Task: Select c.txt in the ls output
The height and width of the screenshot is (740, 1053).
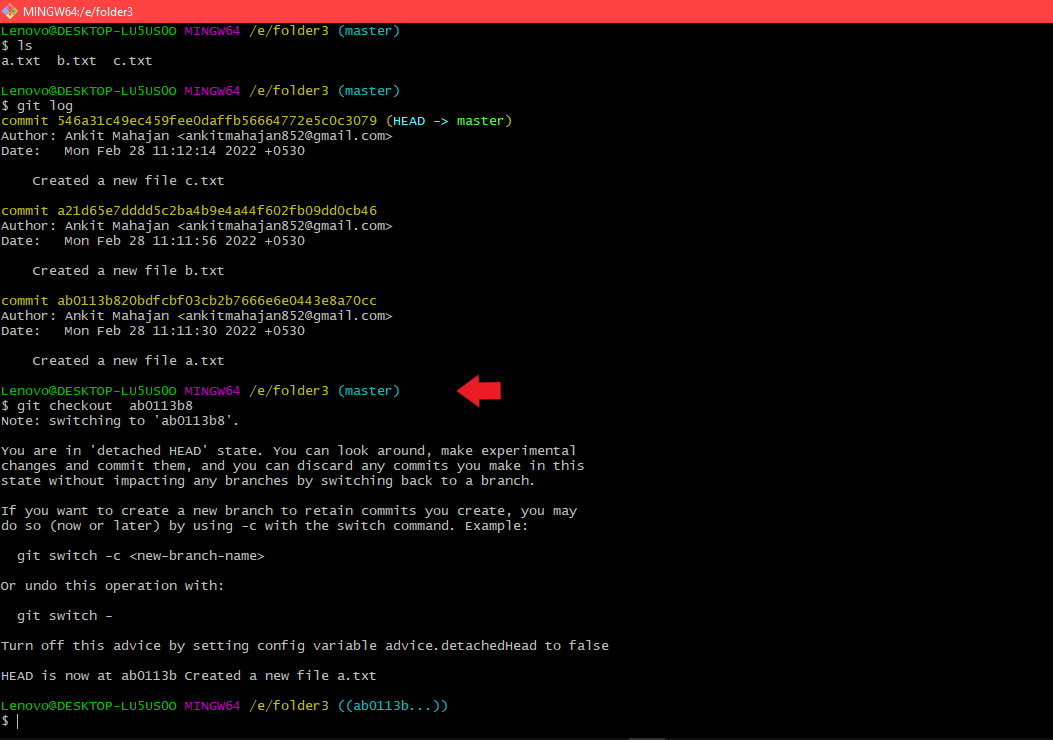Action: (132, 61)
